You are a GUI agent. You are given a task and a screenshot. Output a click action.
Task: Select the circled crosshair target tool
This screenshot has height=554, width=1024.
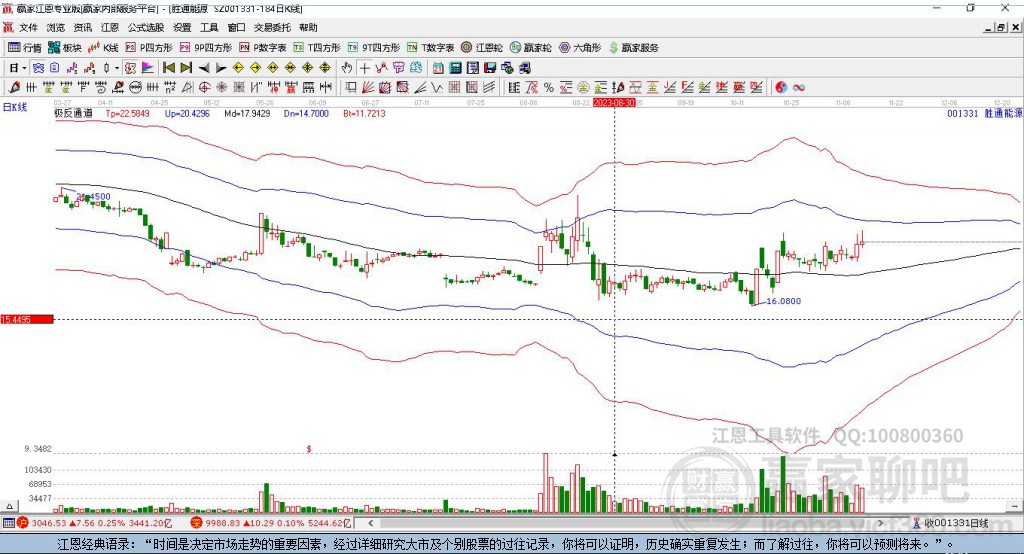(x=204, y=88)
